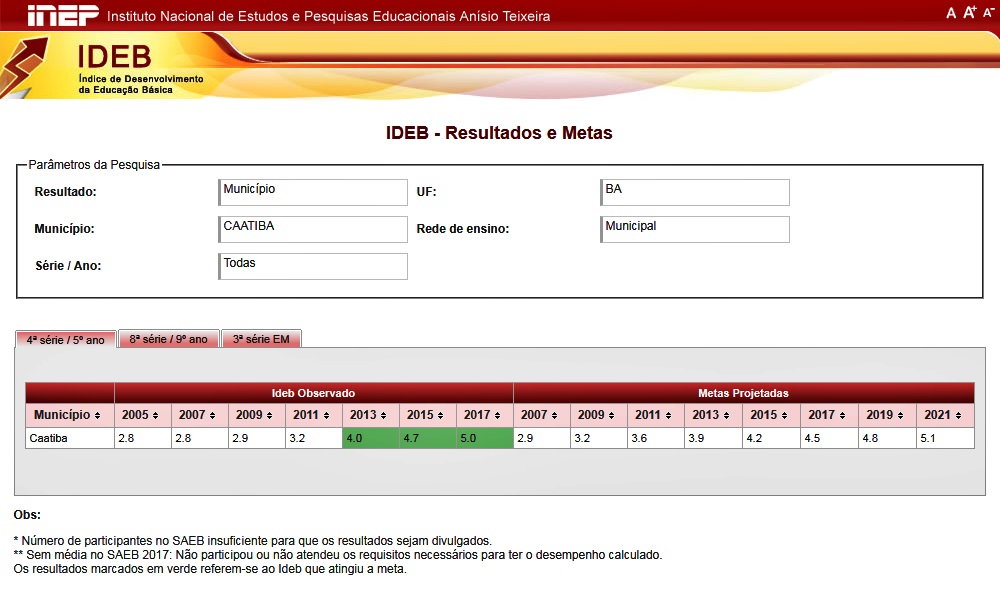This screenshot has height=613, width=1000.
Task: Open the 3ª série EM tab
Action: tap(261, 339)
